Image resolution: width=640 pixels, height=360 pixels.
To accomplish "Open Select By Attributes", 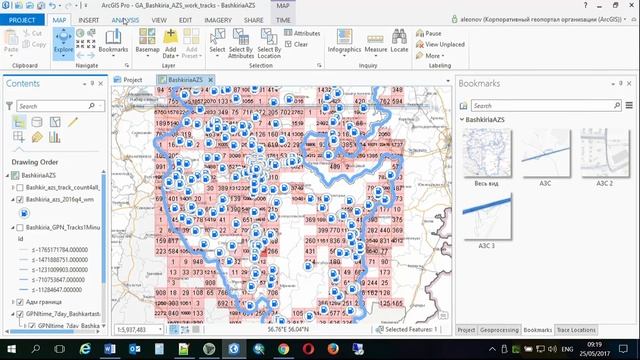I will [x=241, y=43].
